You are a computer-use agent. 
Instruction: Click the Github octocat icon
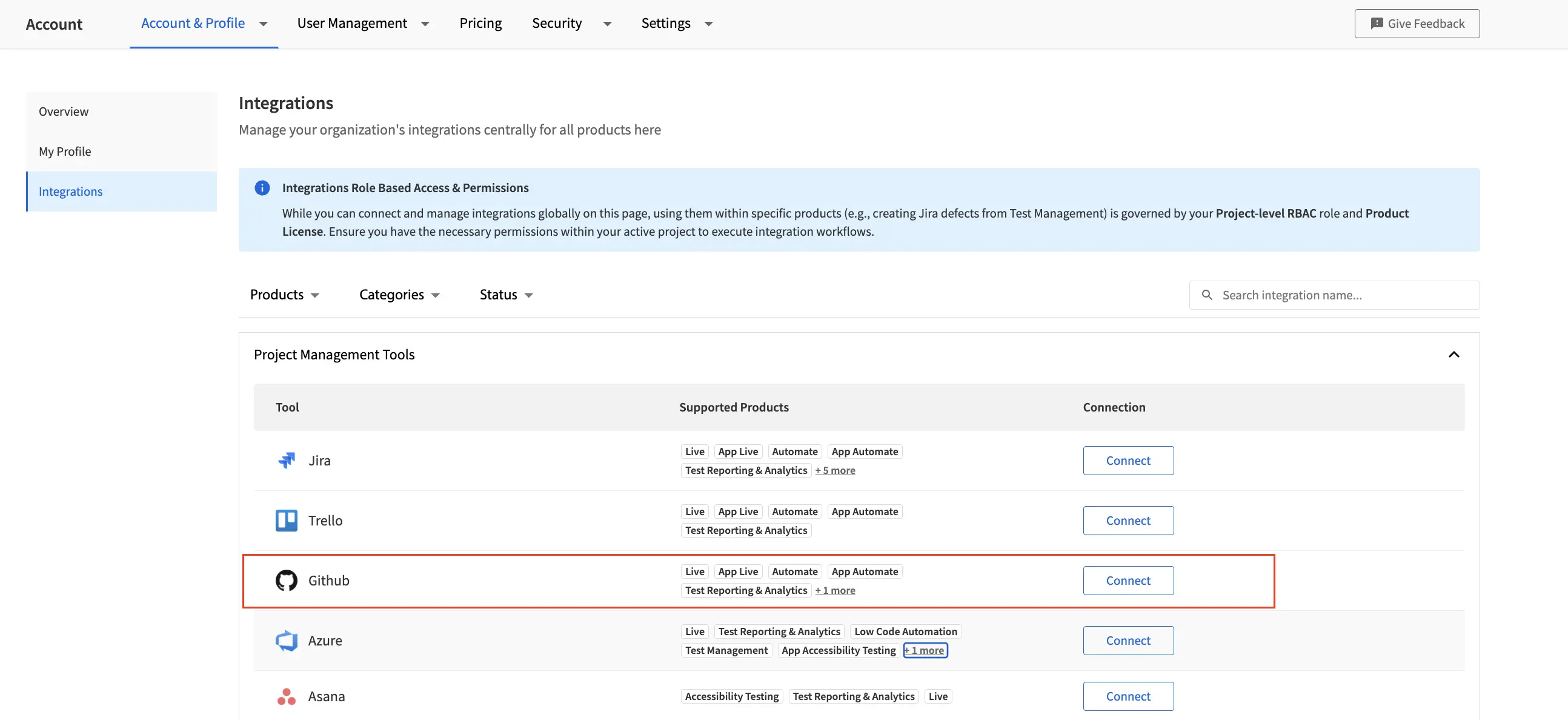pyautogui.click(x=286, y=580)
